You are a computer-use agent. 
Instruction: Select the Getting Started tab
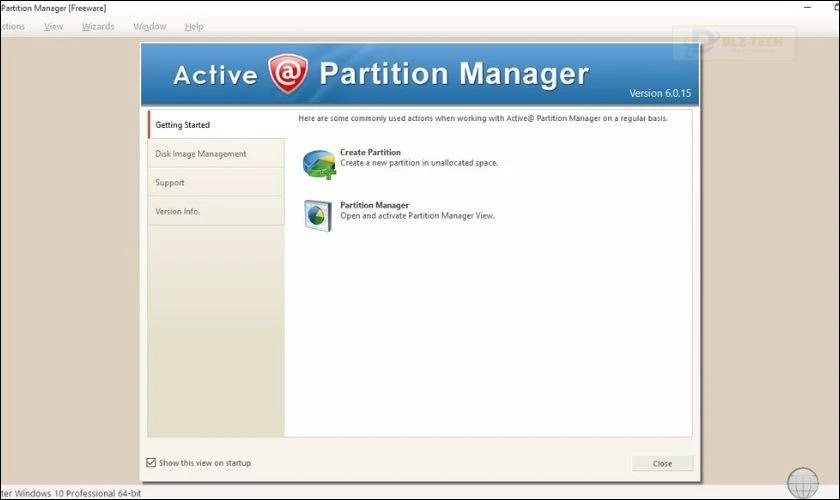[x=216, y=125]
